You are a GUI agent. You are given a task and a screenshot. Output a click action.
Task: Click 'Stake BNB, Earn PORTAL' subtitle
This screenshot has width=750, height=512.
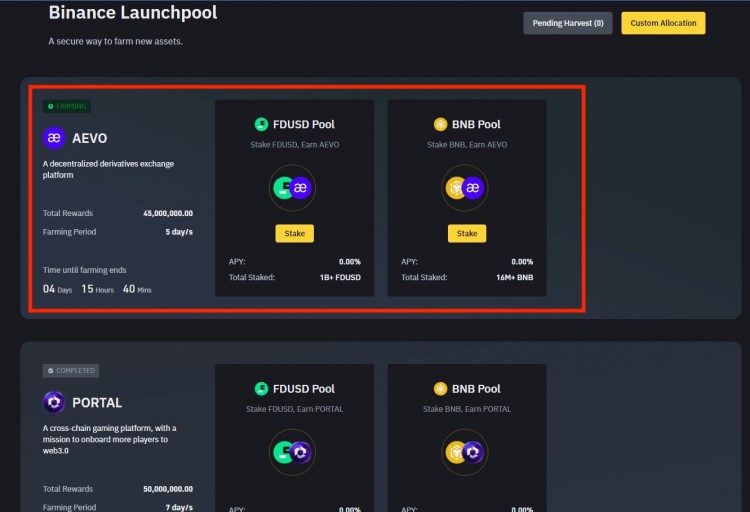coord(467,409)
